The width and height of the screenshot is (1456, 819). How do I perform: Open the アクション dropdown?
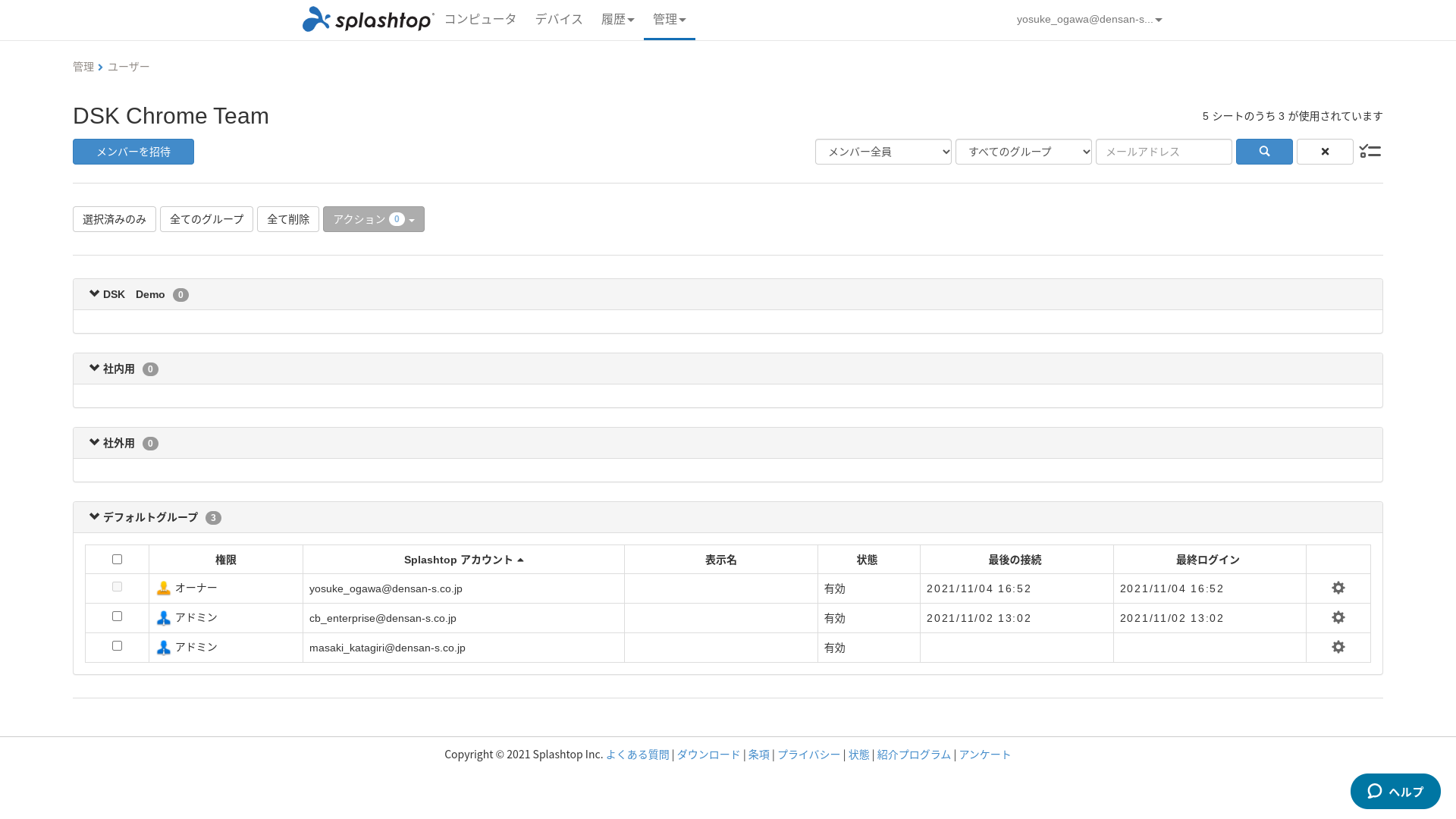pyautogui.click(x=374, y=219)
